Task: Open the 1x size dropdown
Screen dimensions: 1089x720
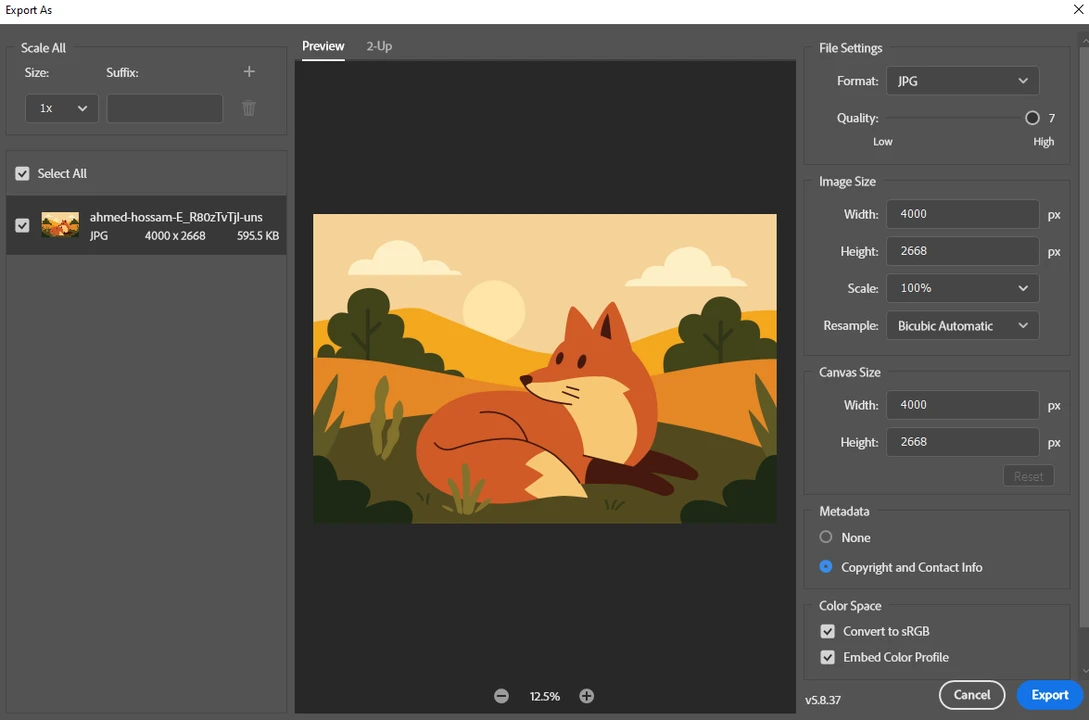Action: (x=62, y=108)
